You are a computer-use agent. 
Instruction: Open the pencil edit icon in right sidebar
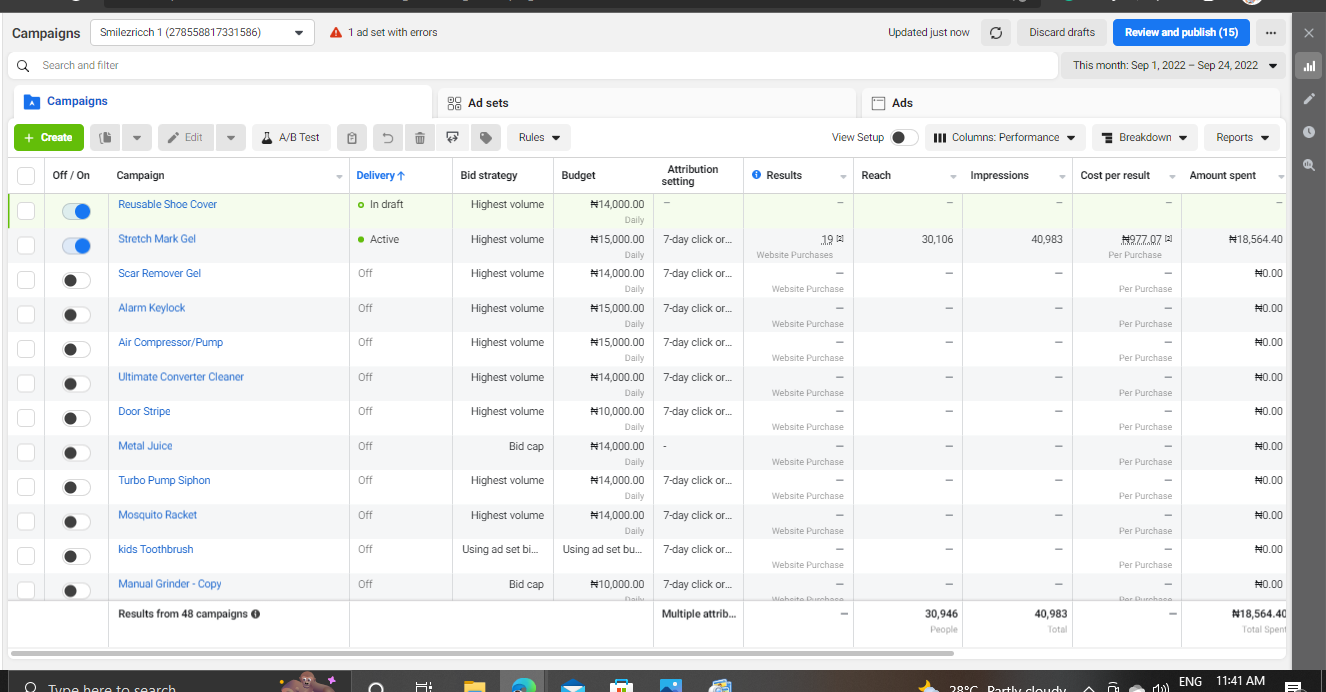(1308, 99)
